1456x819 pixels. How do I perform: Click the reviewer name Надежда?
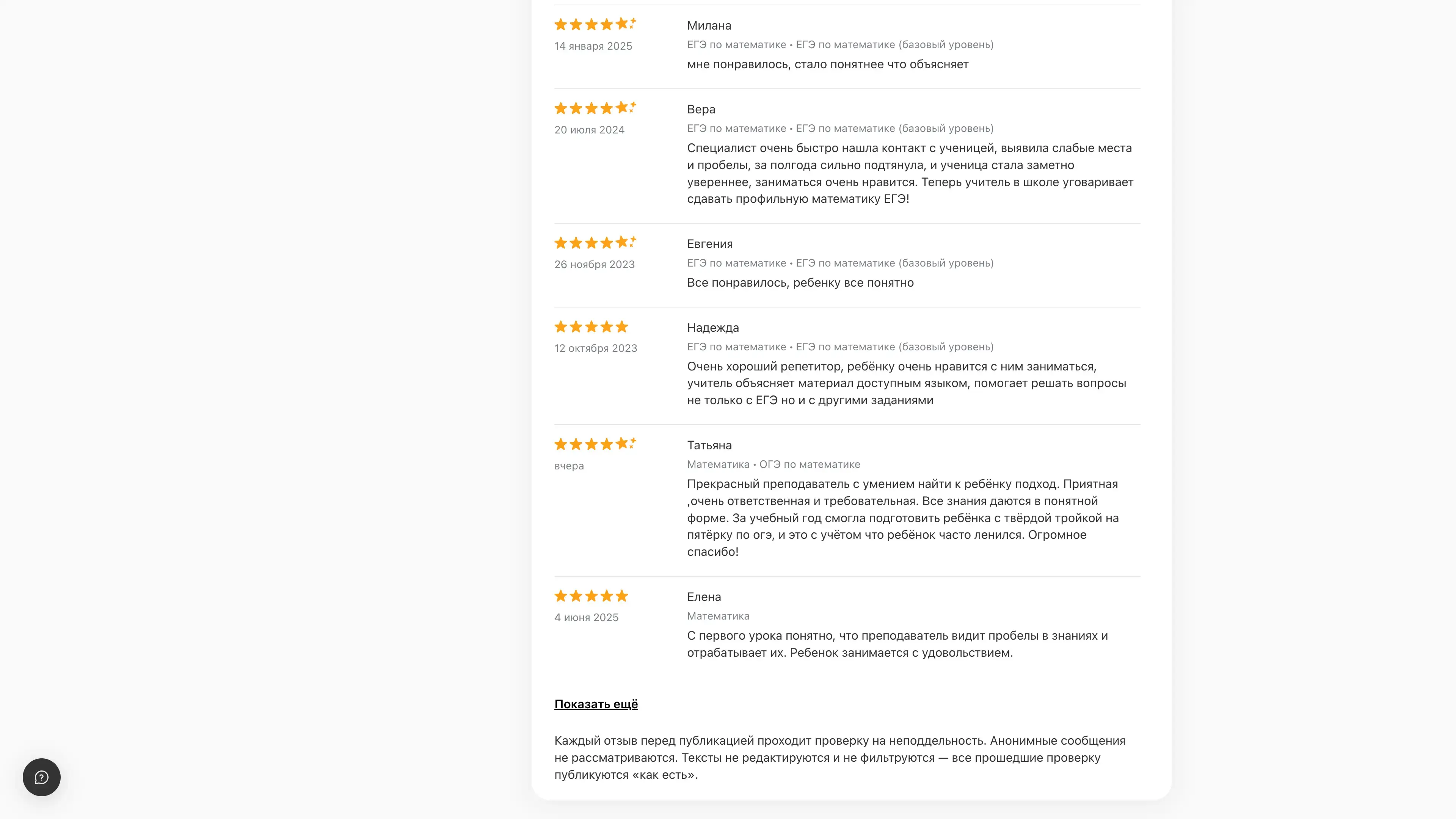(713, 328)
